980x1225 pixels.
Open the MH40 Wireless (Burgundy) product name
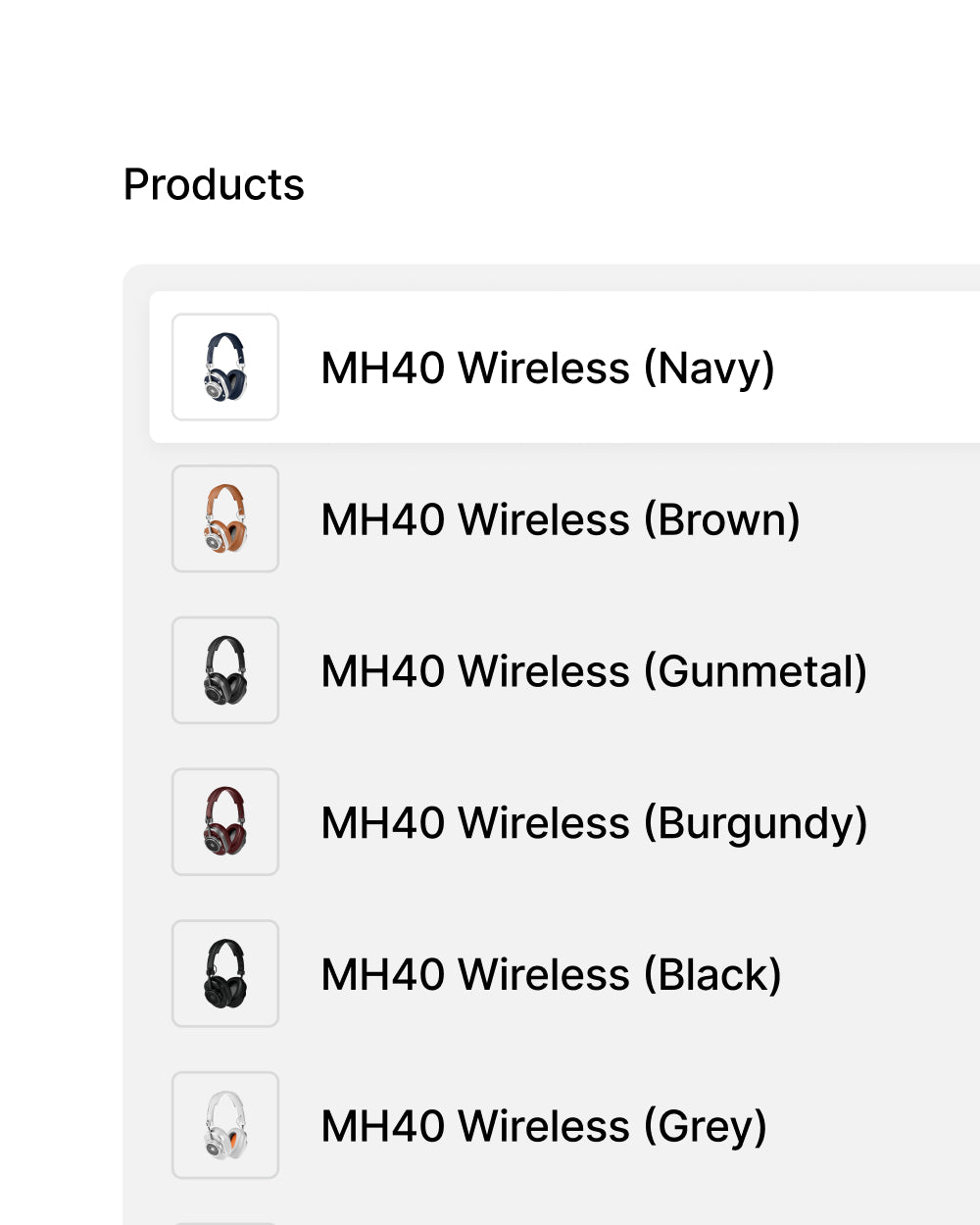click(594, 823)
